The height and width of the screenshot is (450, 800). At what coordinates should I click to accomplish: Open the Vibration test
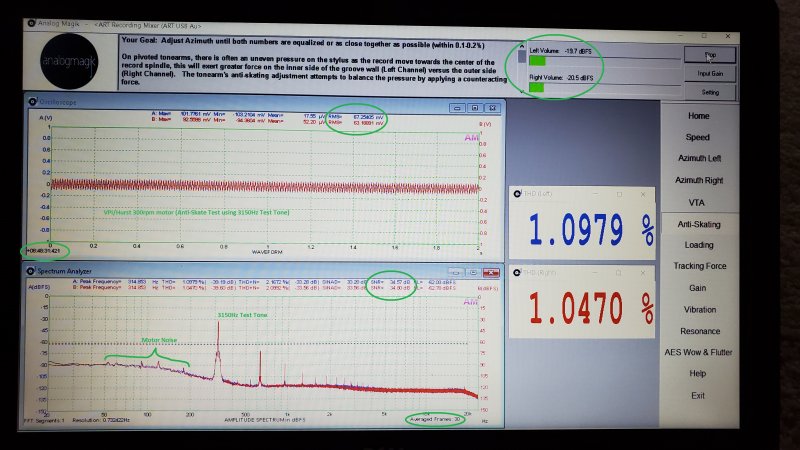pyautogui.click(x=699, y=310)
